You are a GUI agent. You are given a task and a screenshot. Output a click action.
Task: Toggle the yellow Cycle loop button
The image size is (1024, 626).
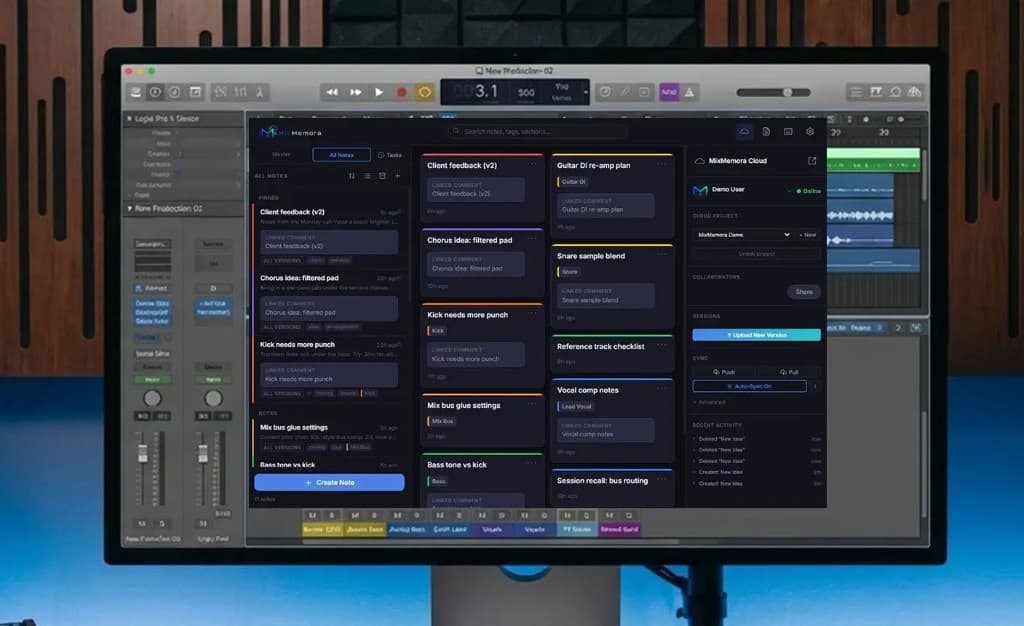coord(424,92)
